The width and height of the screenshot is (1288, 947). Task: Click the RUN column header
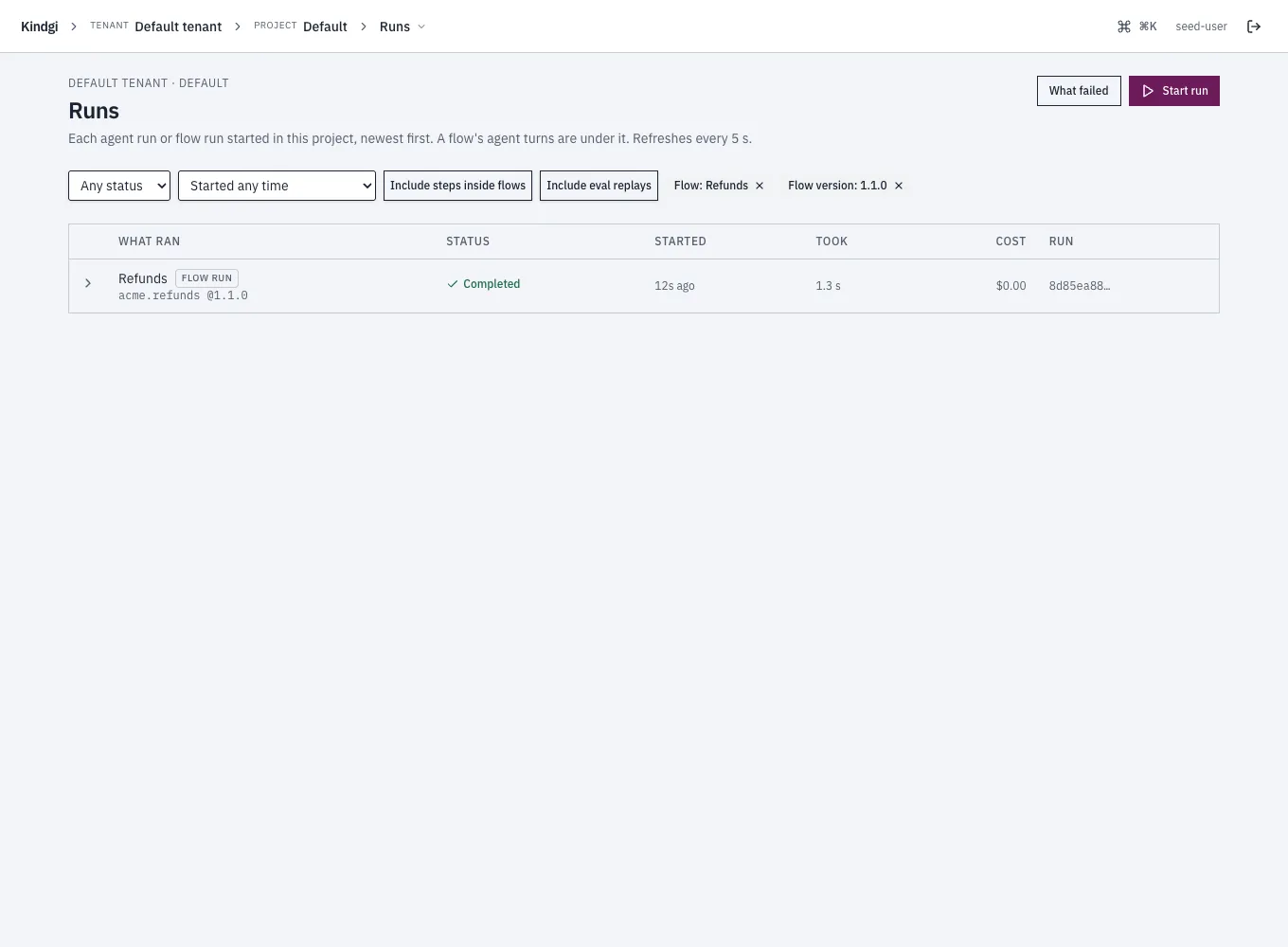point(1061,241)
